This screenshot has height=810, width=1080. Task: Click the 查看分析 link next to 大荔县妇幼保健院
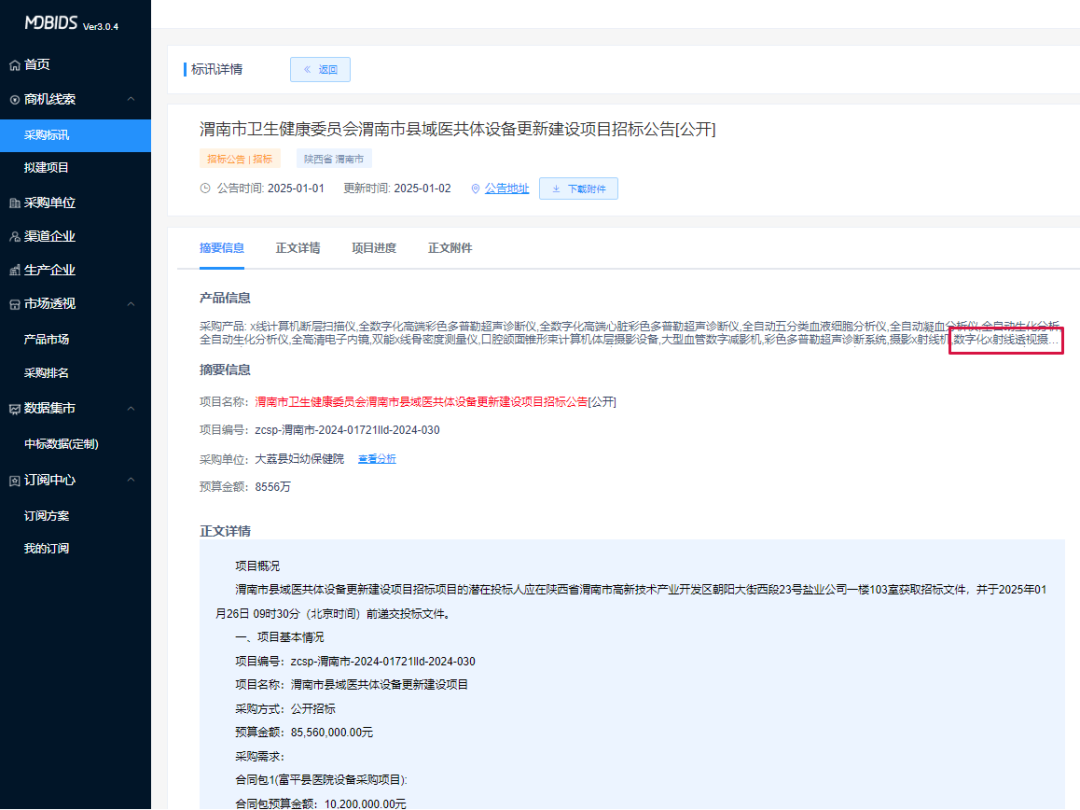(376, 458)
